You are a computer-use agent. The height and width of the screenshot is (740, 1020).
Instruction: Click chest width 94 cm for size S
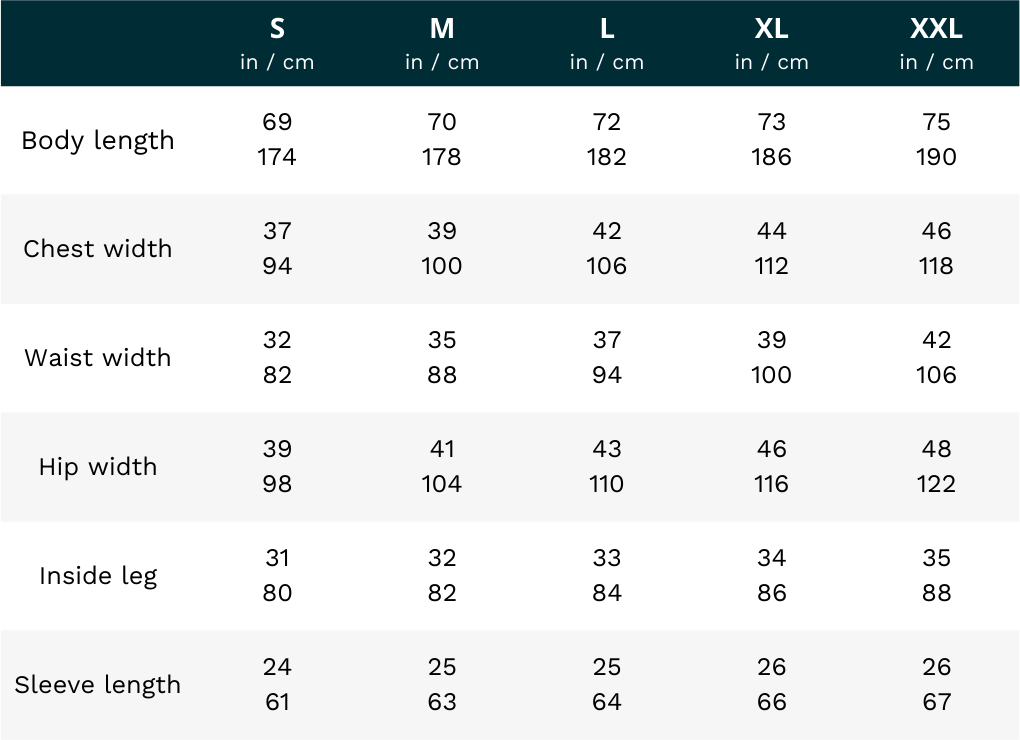(277, 266)
